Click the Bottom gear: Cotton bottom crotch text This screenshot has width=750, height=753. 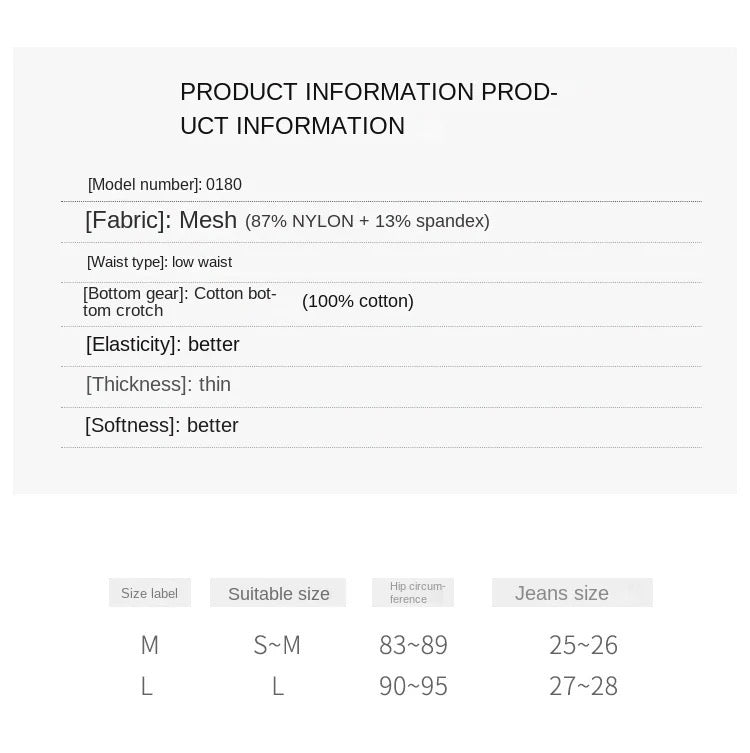180,302
